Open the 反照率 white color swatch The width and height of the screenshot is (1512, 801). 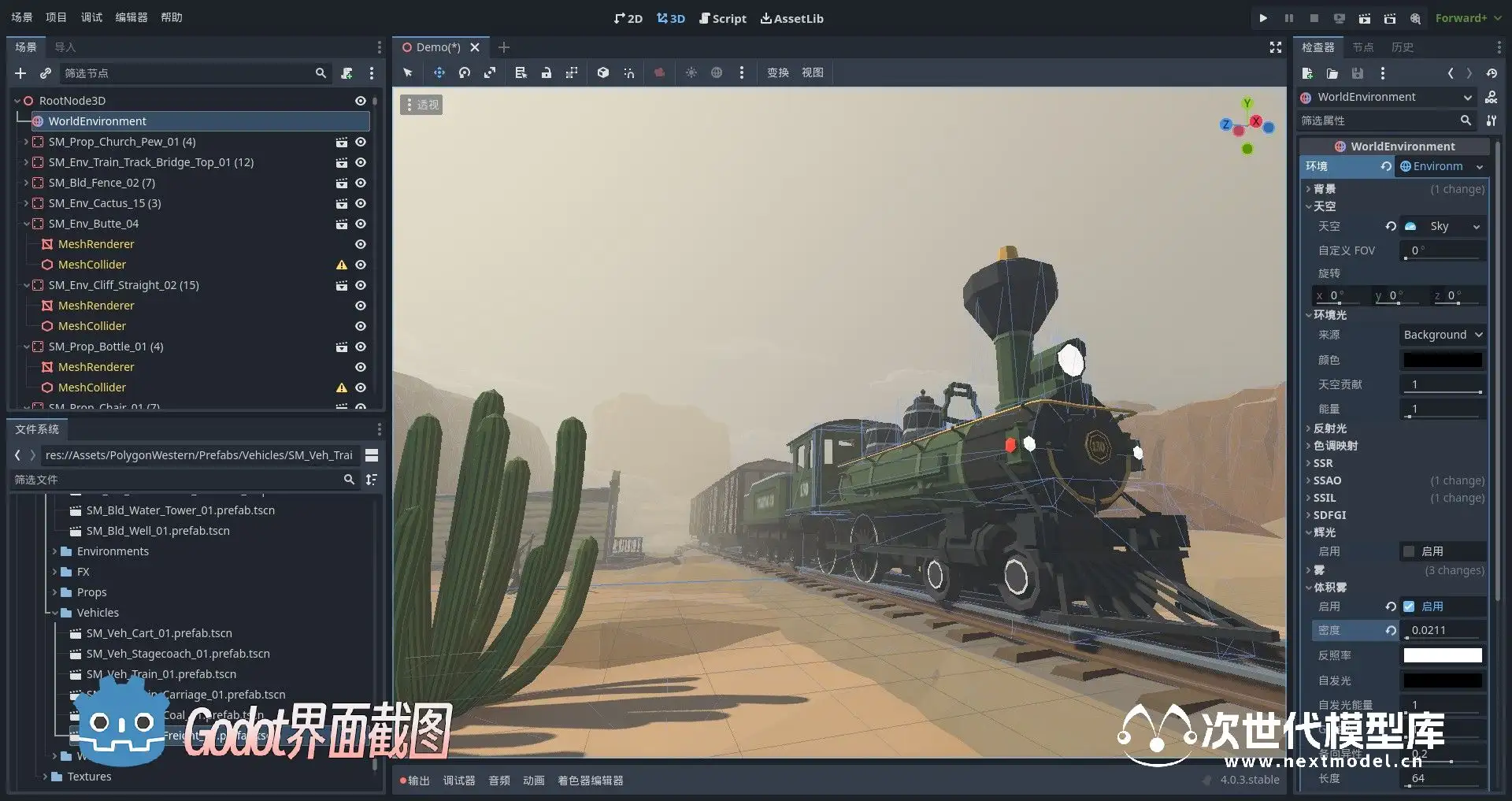tap(1442, 655)
